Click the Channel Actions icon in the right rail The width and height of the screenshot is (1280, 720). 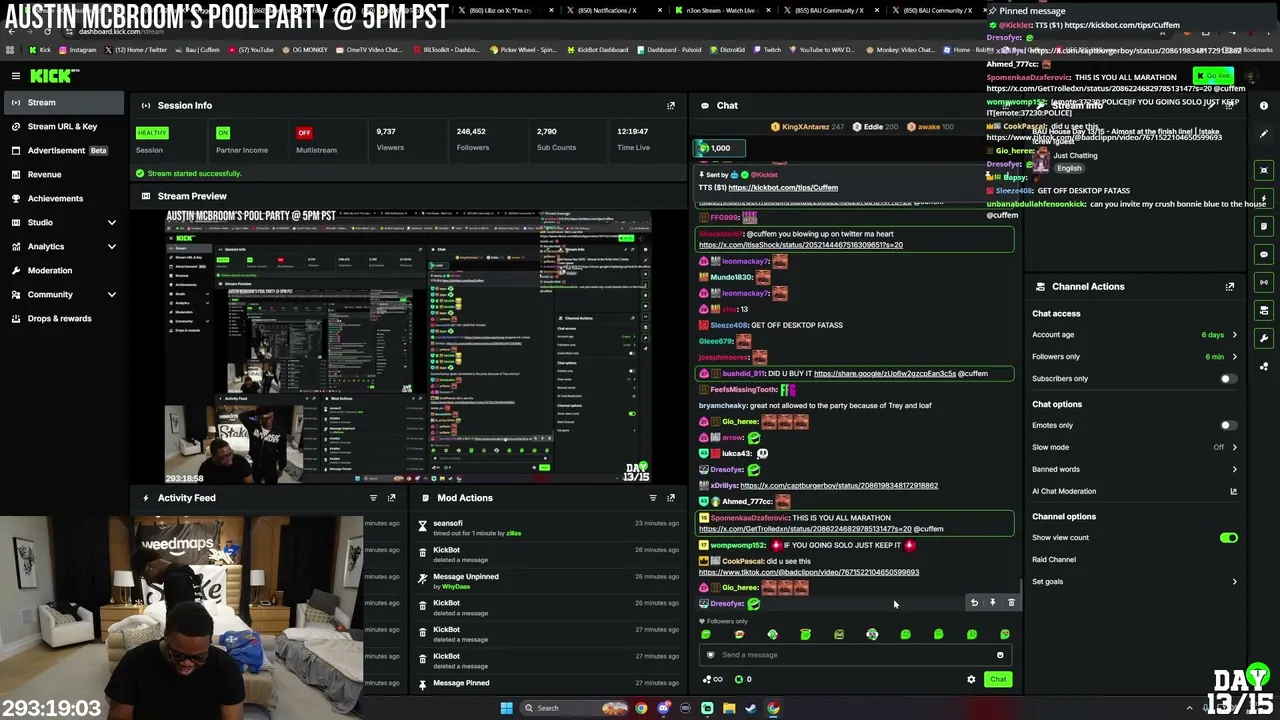point(1264,310)
